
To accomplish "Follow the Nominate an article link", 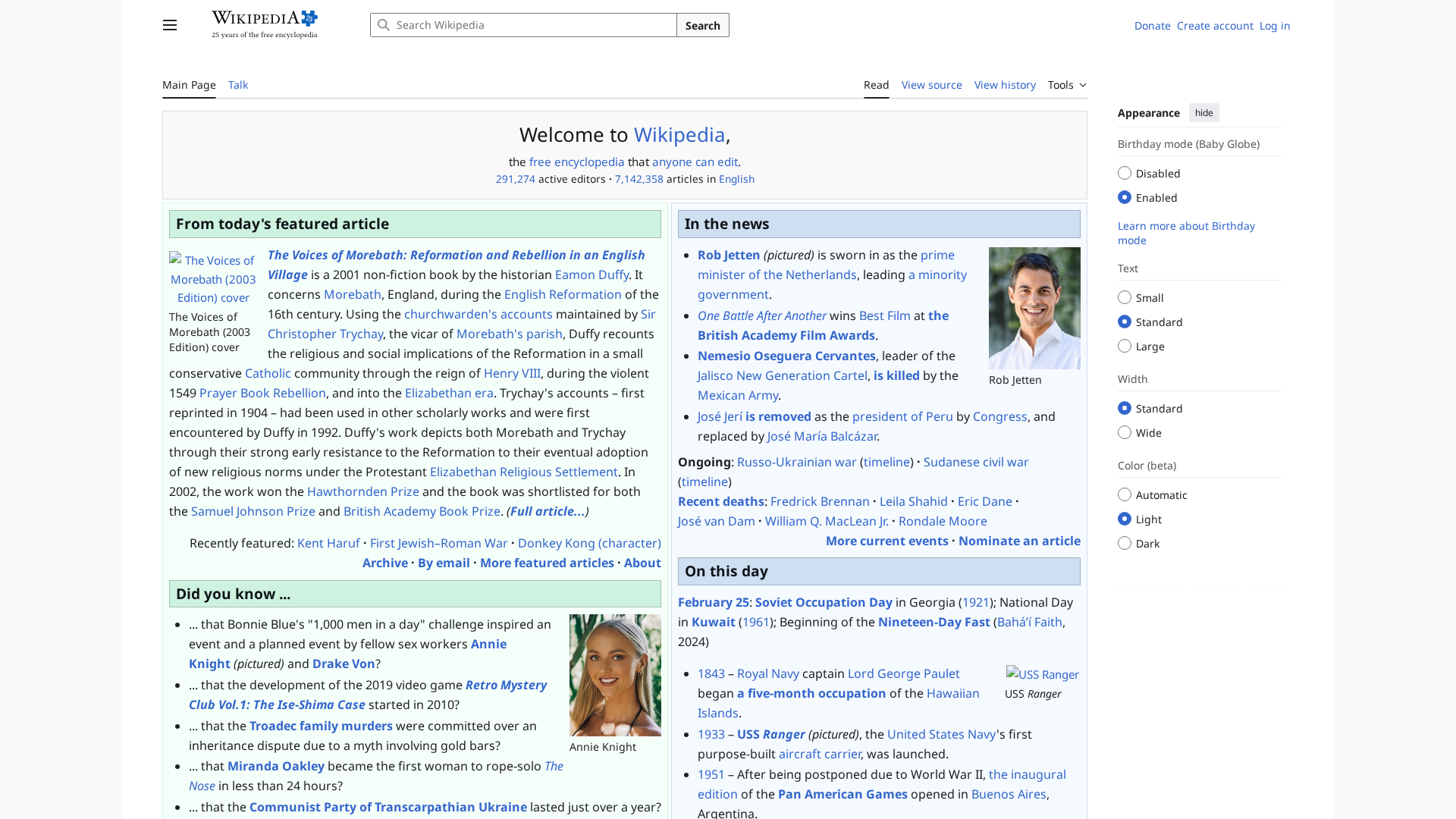I will pos(1019,541).
